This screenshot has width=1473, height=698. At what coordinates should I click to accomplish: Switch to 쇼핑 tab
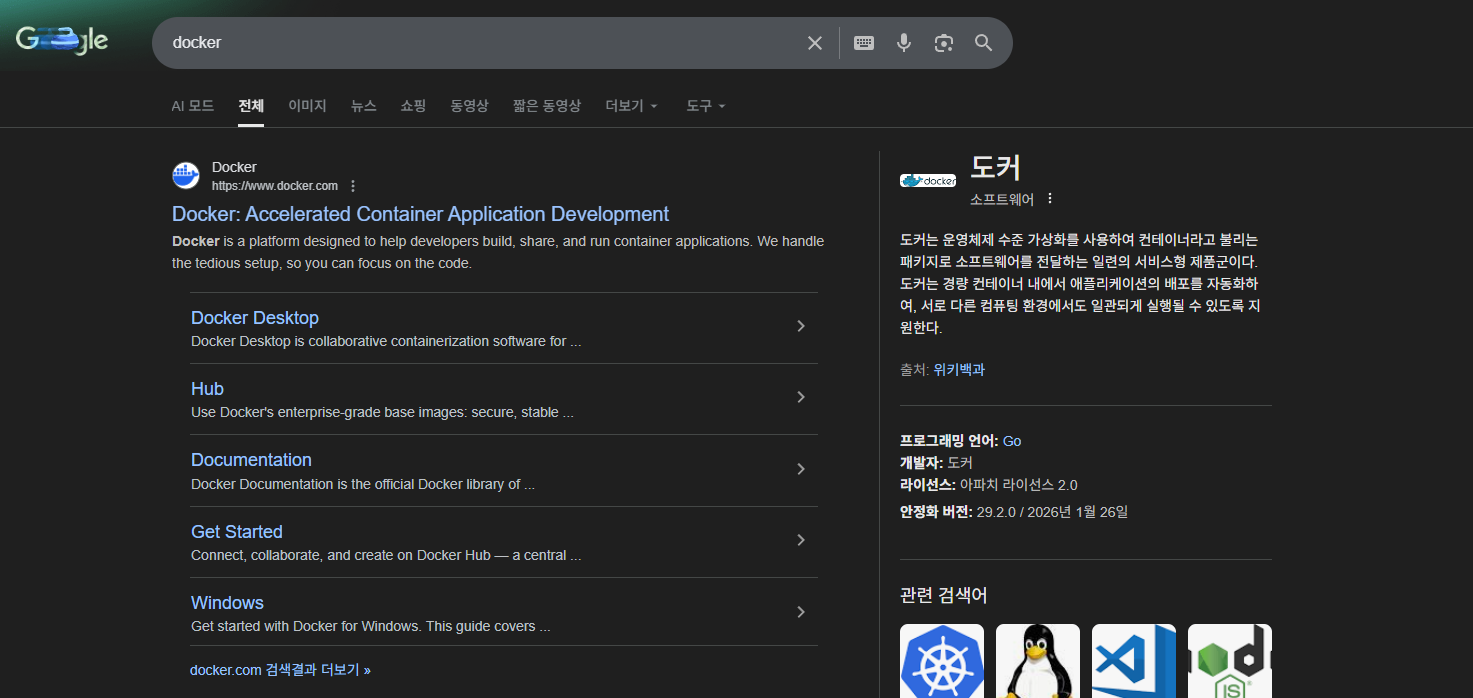pos(413,105)
